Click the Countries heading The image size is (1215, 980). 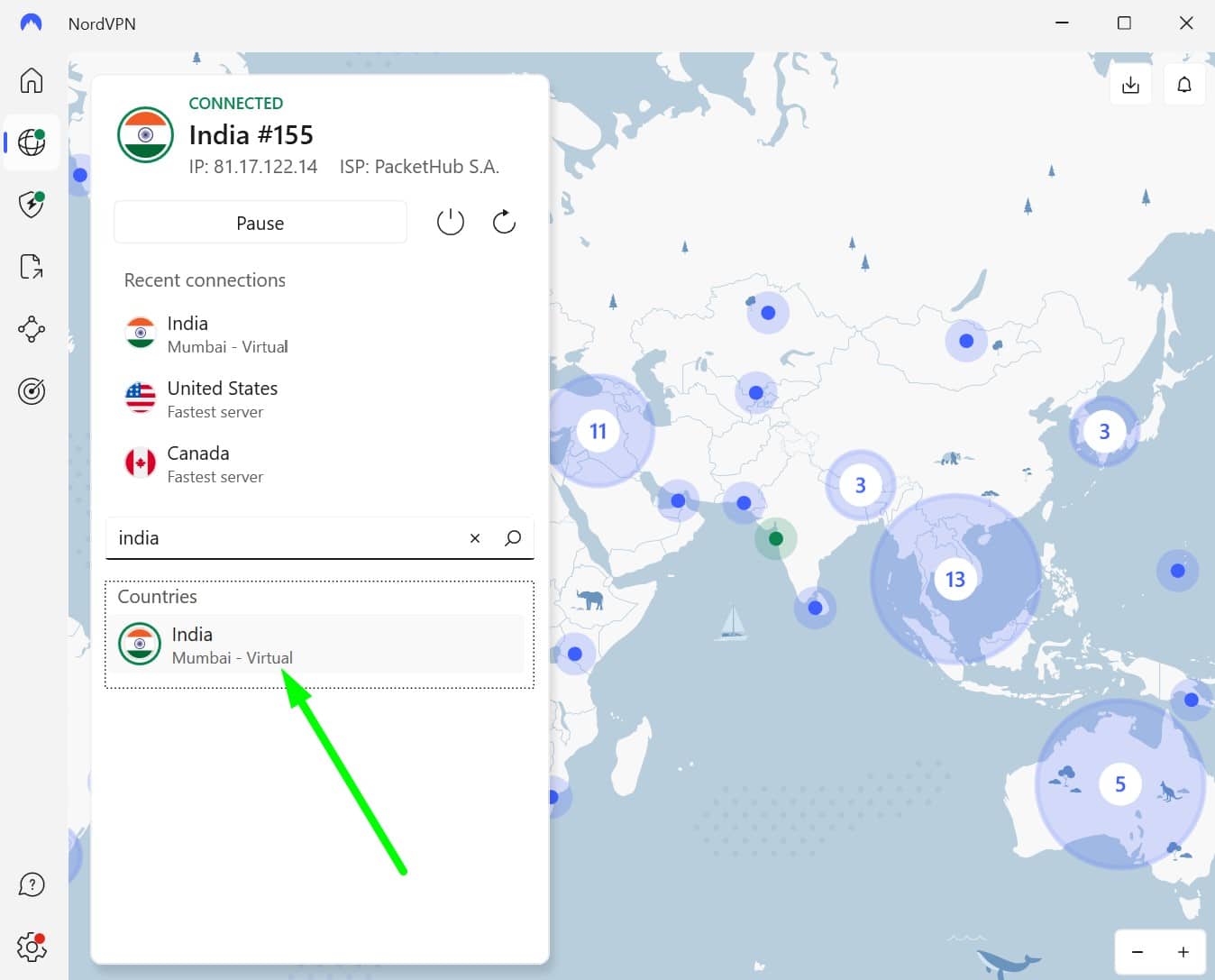pos(158,597)
